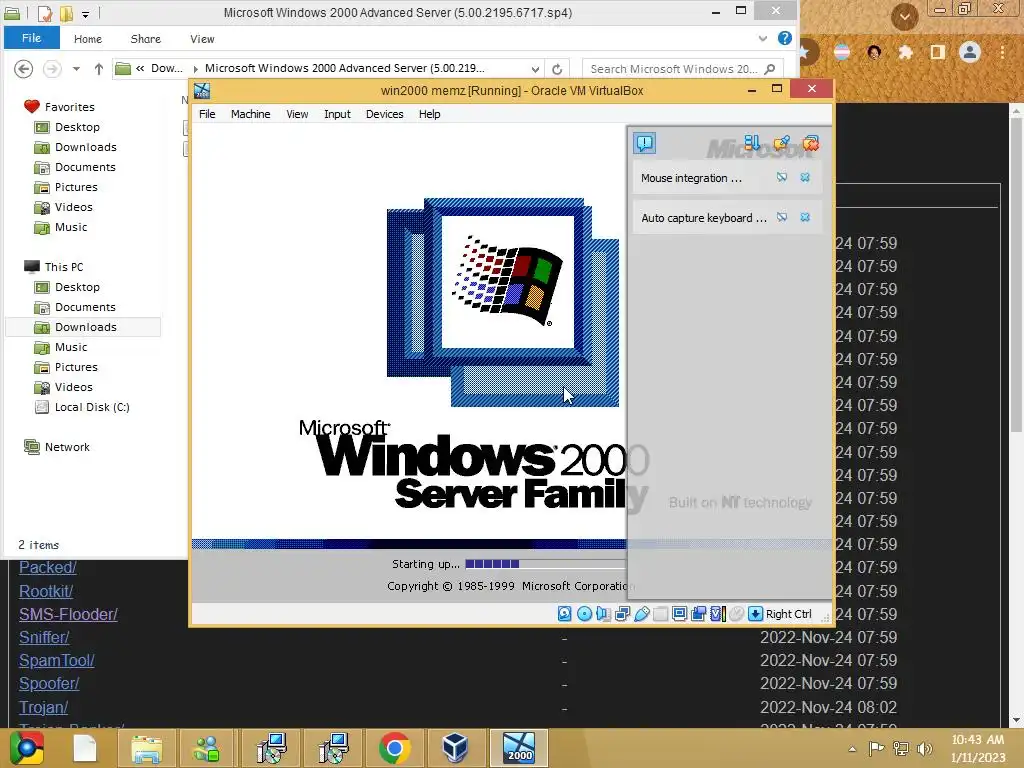The height and width of the screenshot is (768, 1024).
Task: Click the shared folders indicator icon
Action: pyautogui.click(x=660, y=613)
